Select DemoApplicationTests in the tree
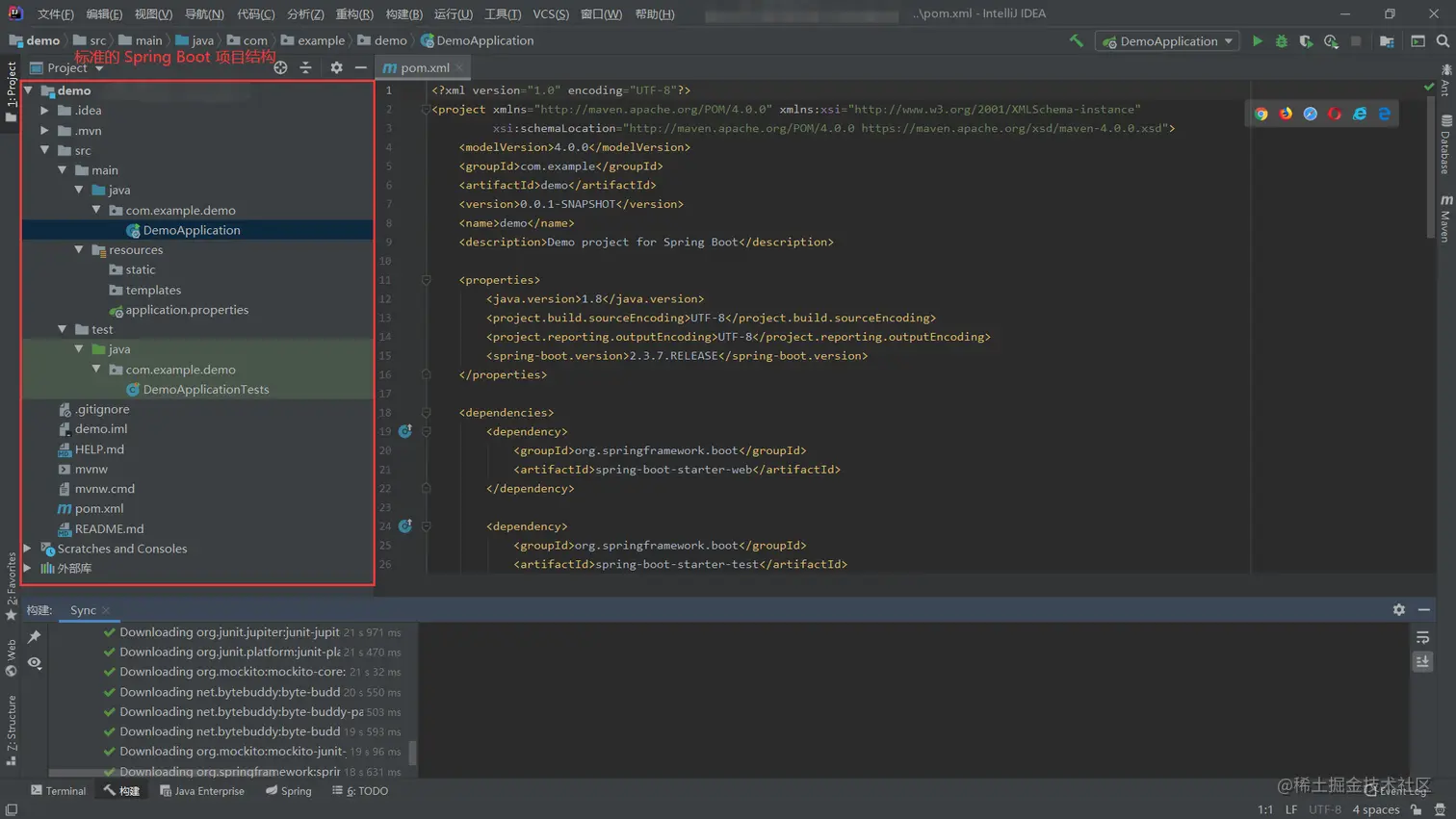This screenshot has height=819, width=1456. click(x=205, y=389)
